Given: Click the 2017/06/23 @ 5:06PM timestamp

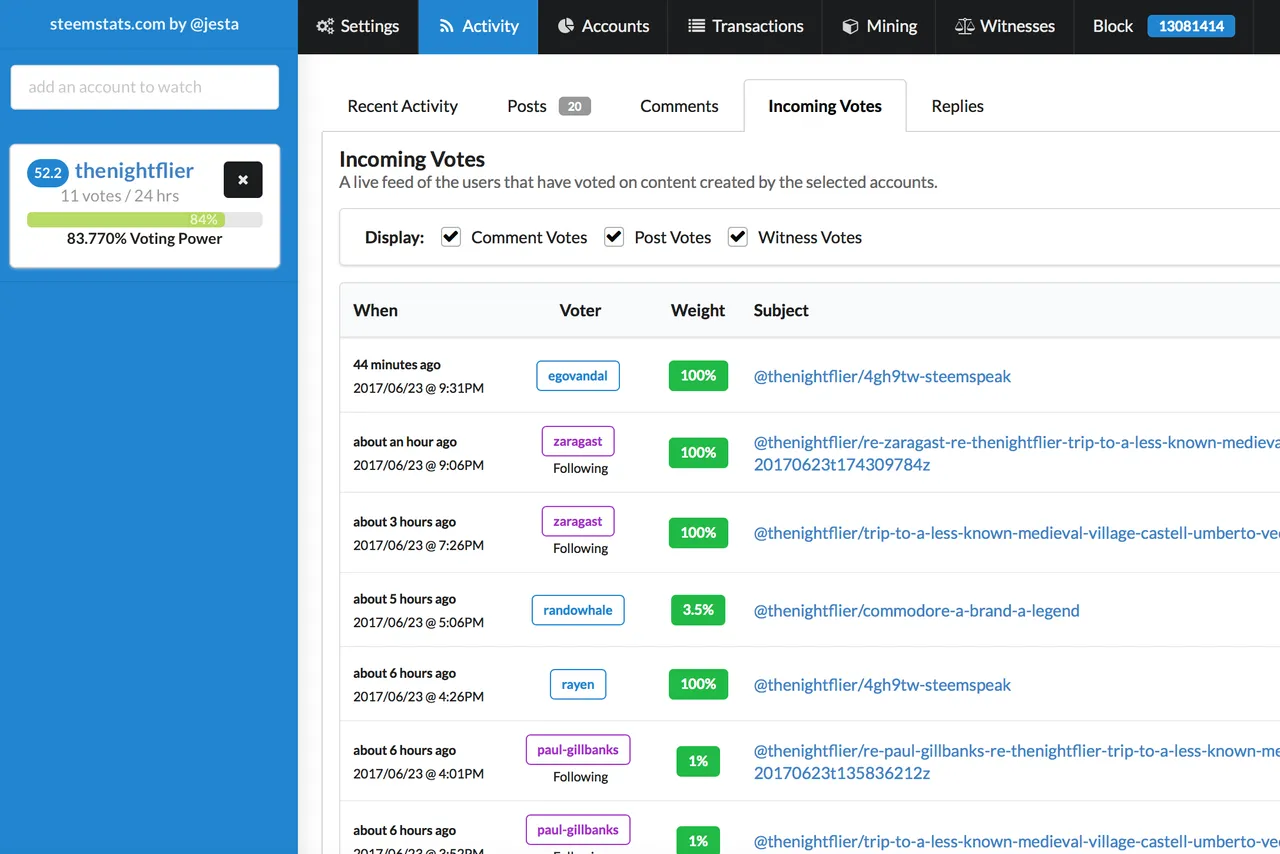Looking at the screenshot, I should click(x=418, y=622).
